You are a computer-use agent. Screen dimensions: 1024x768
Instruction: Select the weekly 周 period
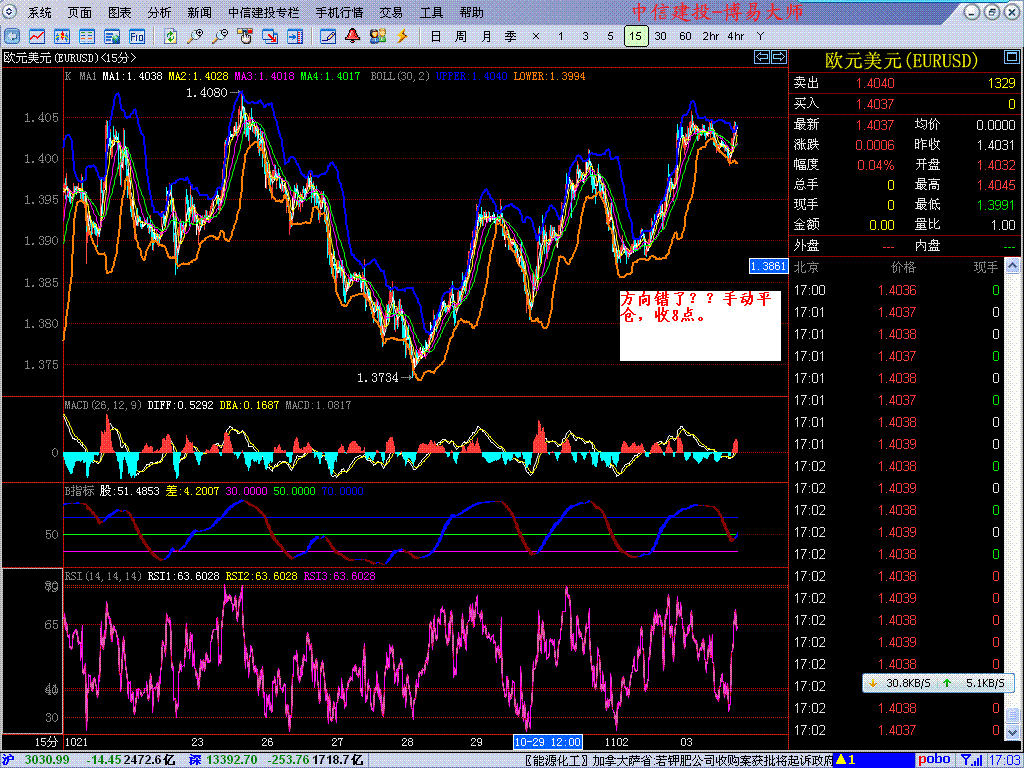click(460, 36)
